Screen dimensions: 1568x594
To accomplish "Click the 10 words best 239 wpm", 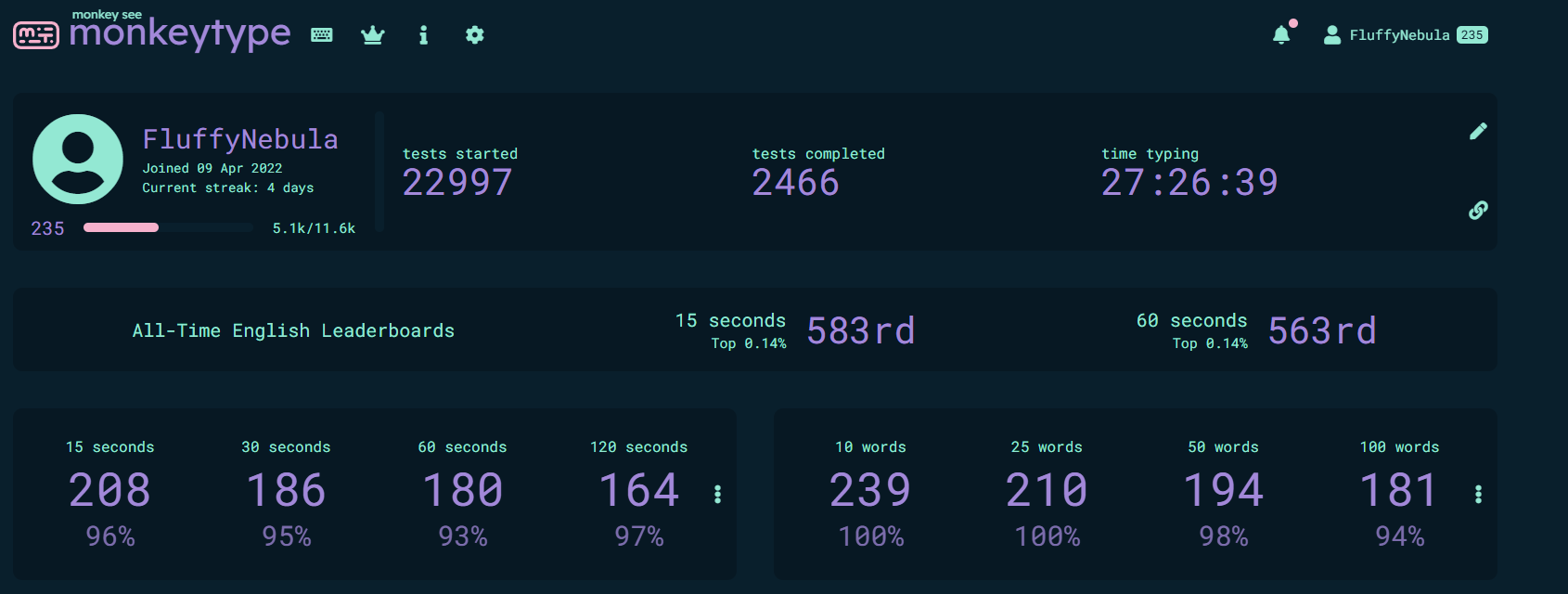I will click(x=870, y=490).
